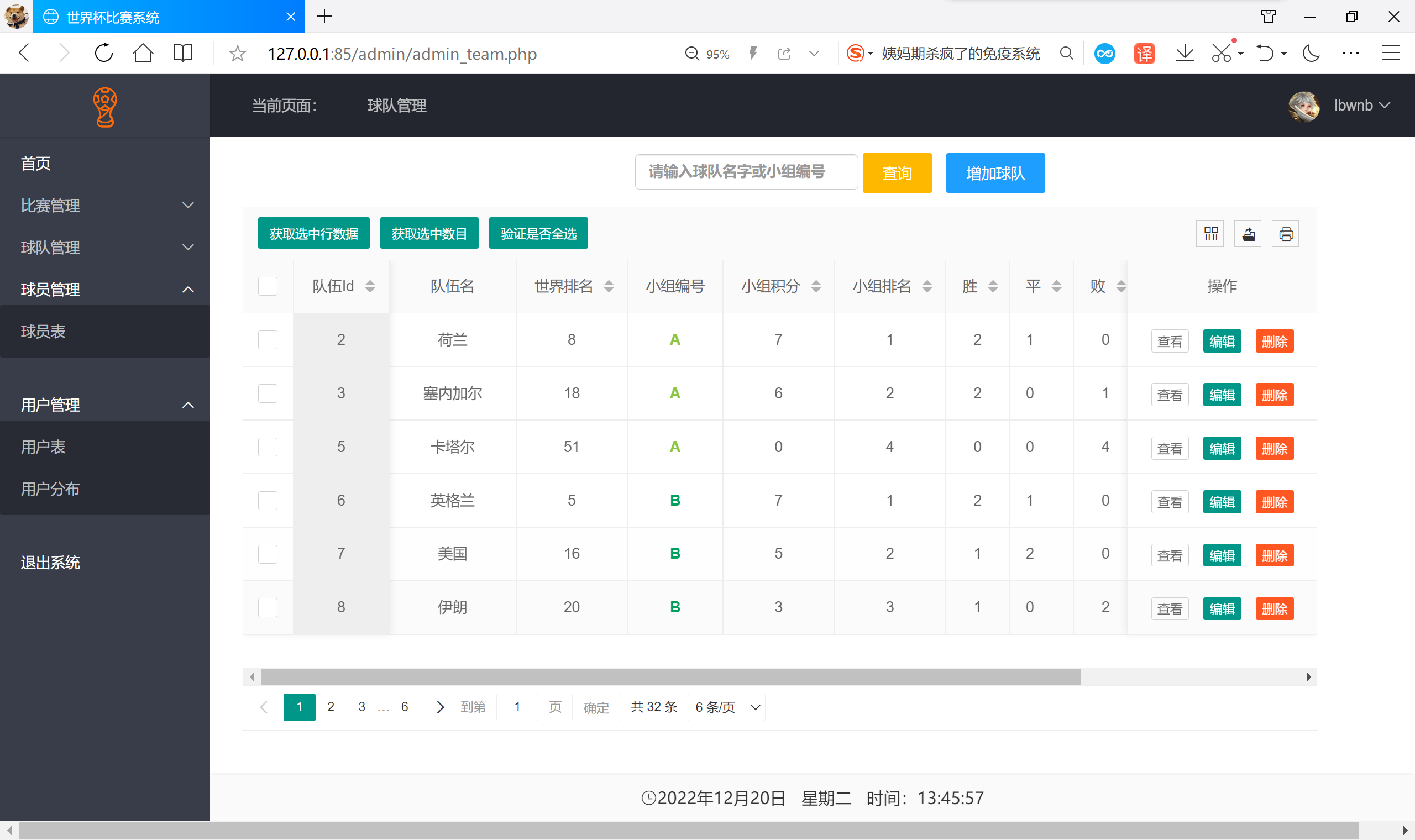The width and height of the screenshot is (1415, 840).
Task: Check the row for 美国
Action: 268,554
